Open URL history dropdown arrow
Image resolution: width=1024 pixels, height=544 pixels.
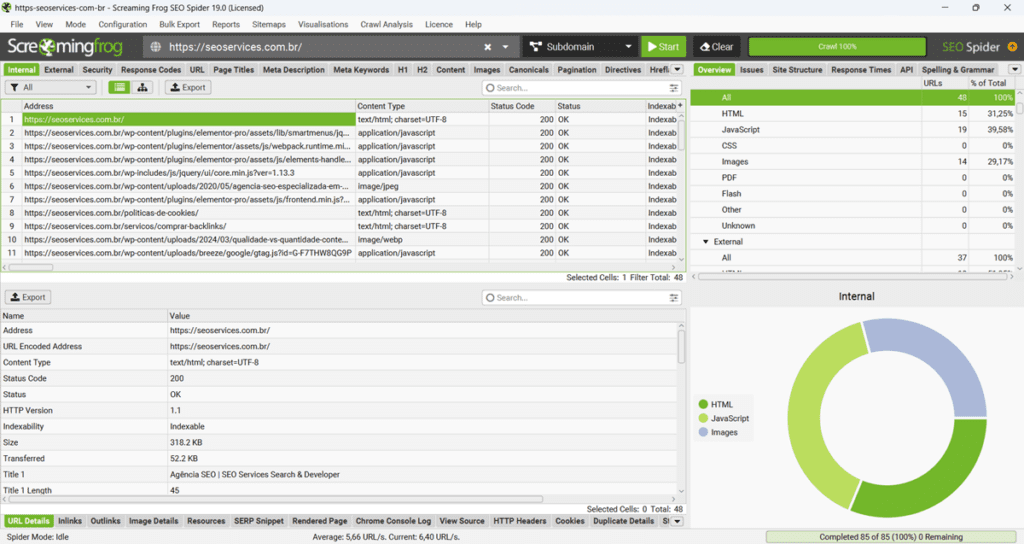coord(505,47)
